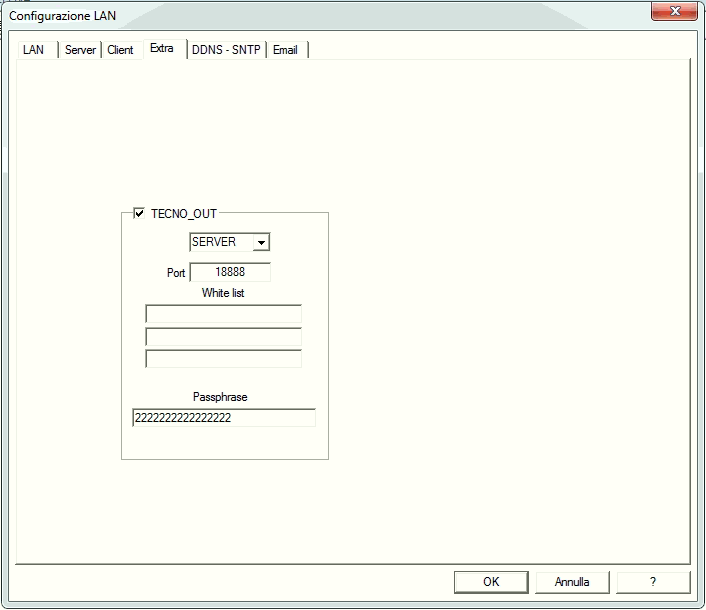Open the Server tab
Screen dimensions: 706x610
tap(80, 50)
